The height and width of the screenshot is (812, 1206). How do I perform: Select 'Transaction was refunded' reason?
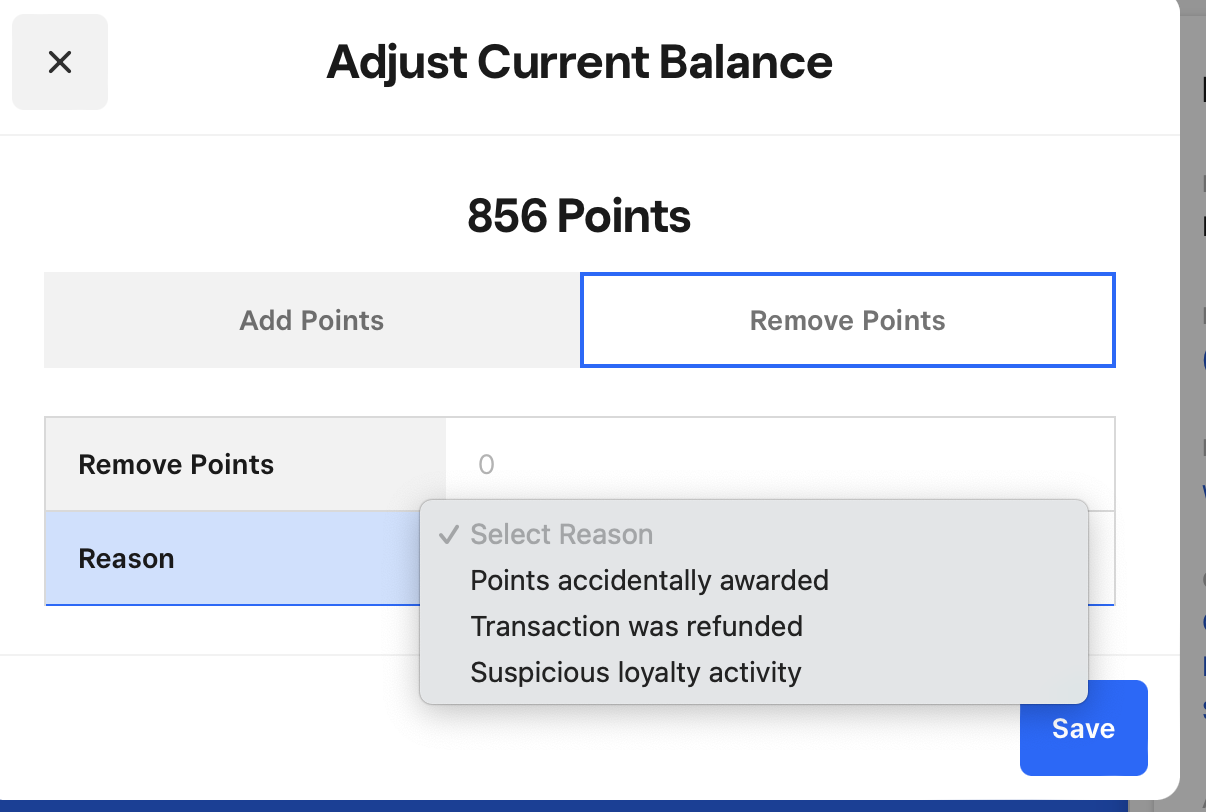coord(636,626)
